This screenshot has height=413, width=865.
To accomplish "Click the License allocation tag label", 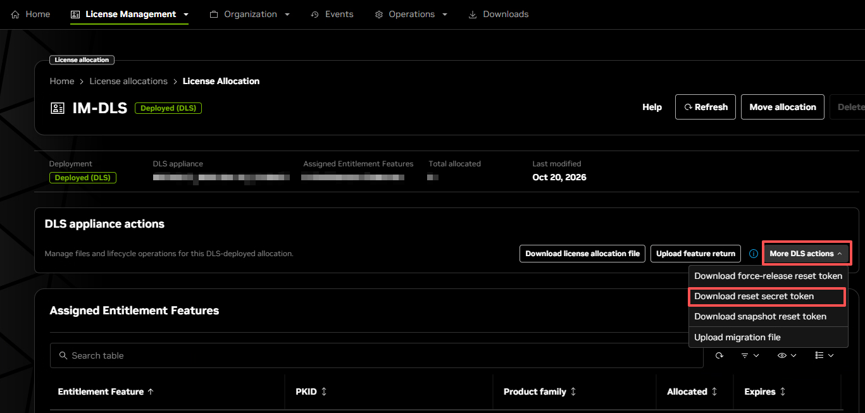I will (x=82, y=60).
